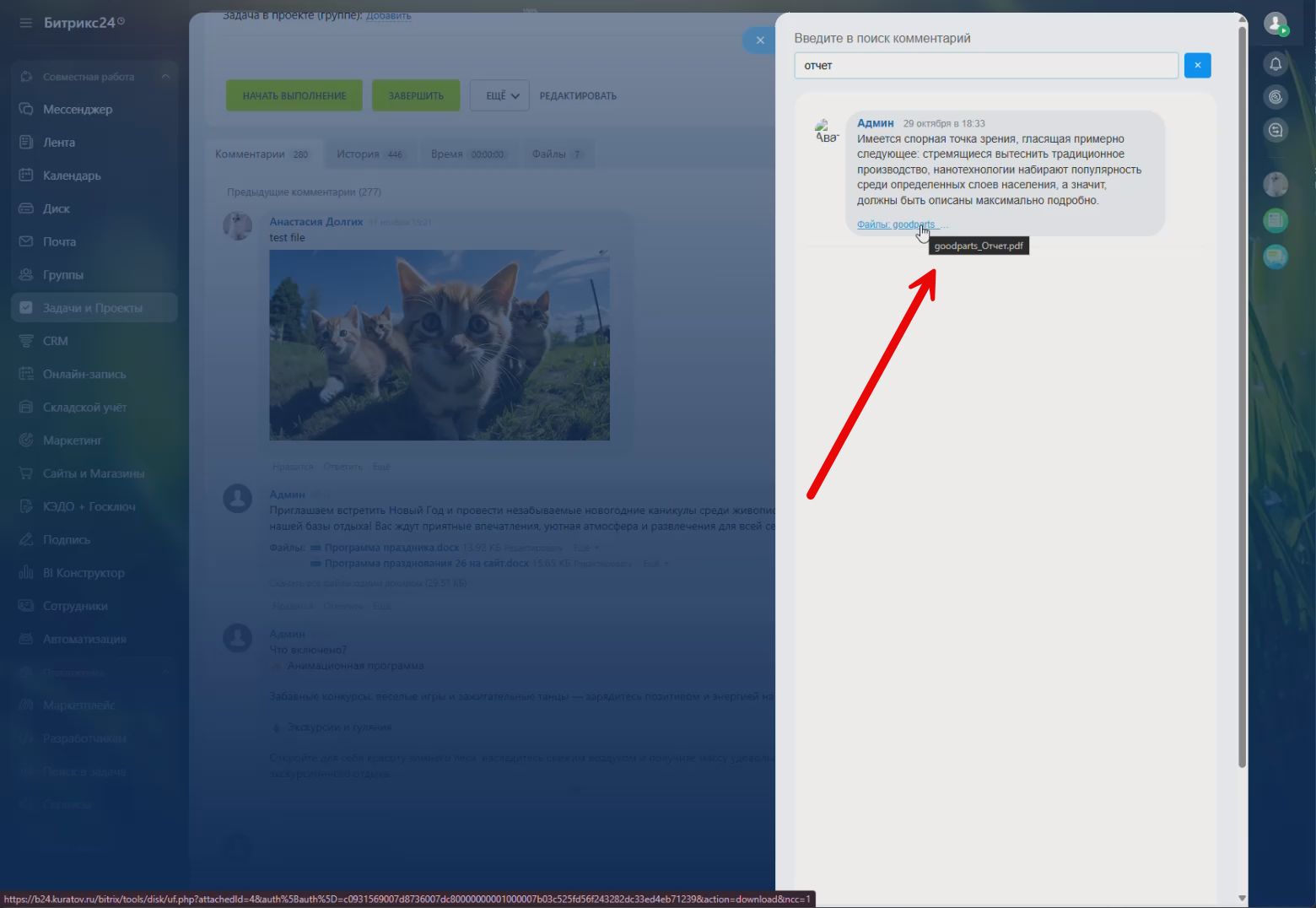Toggle the hamburger menu beside the Битрикс24 logo

pyautogui.click(x=25, y=23)
